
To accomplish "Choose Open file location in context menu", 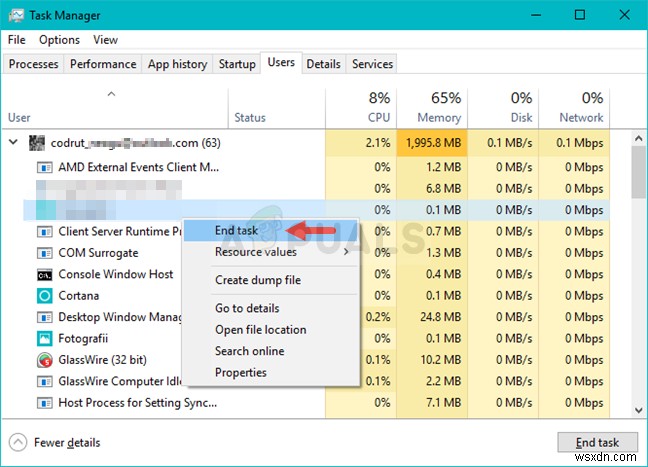I will point(271,330).
